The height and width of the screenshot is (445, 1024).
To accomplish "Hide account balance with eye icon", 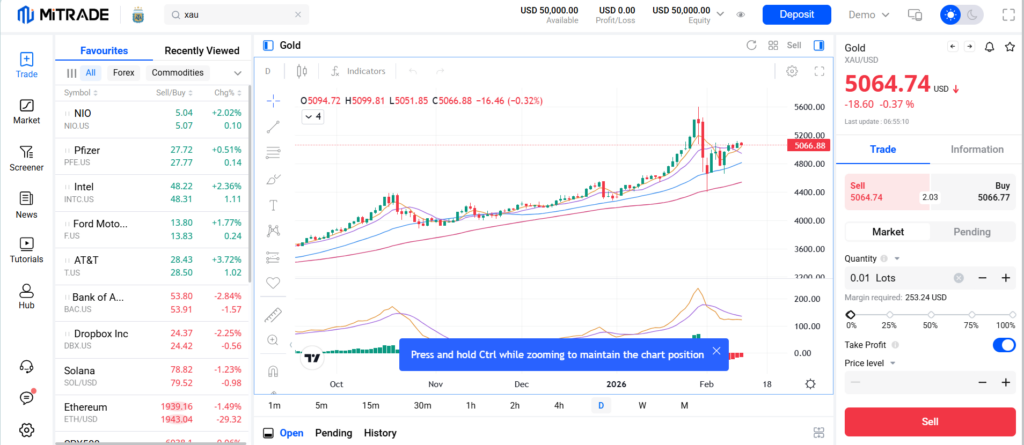I will point(741,15).
